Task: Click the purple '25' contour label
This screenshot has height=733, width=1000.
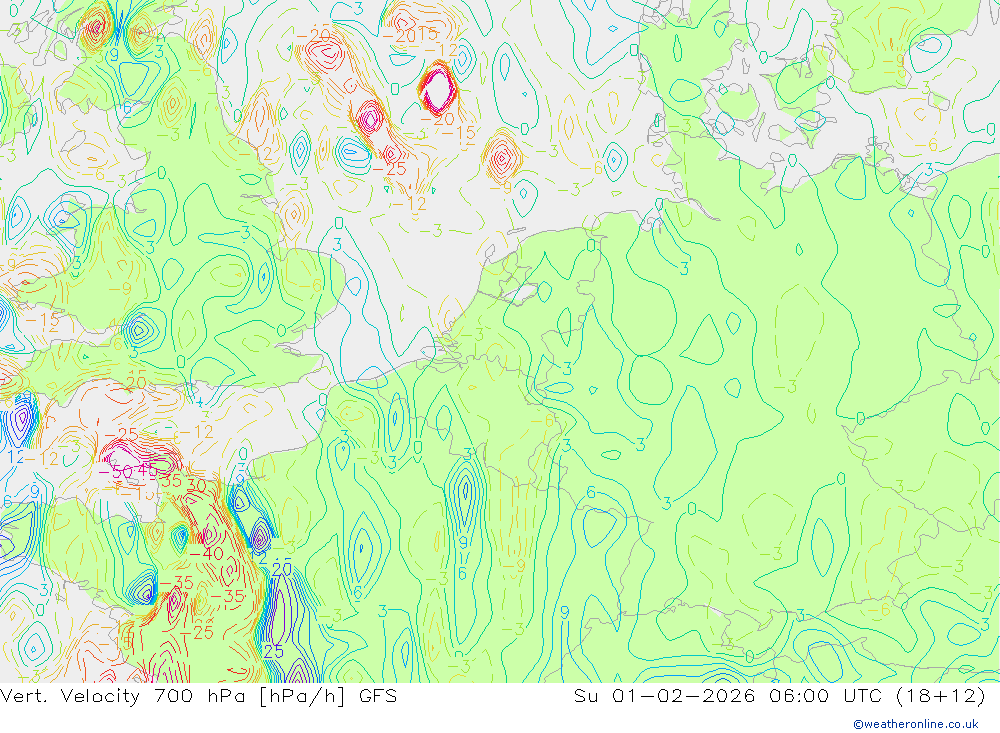Action: (x=274, y=651)
